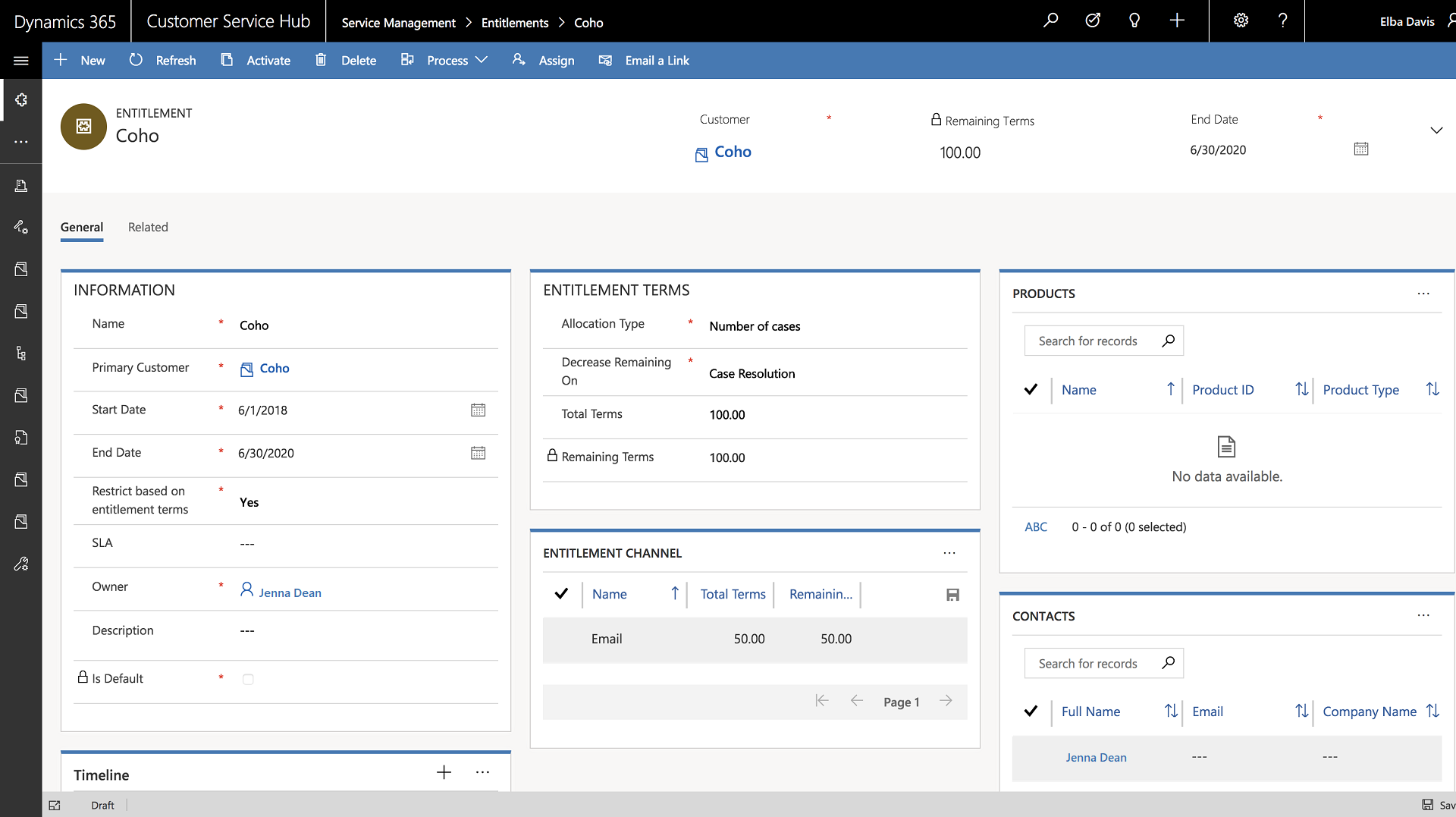Click Email a Link command

(x=645, y=61)
